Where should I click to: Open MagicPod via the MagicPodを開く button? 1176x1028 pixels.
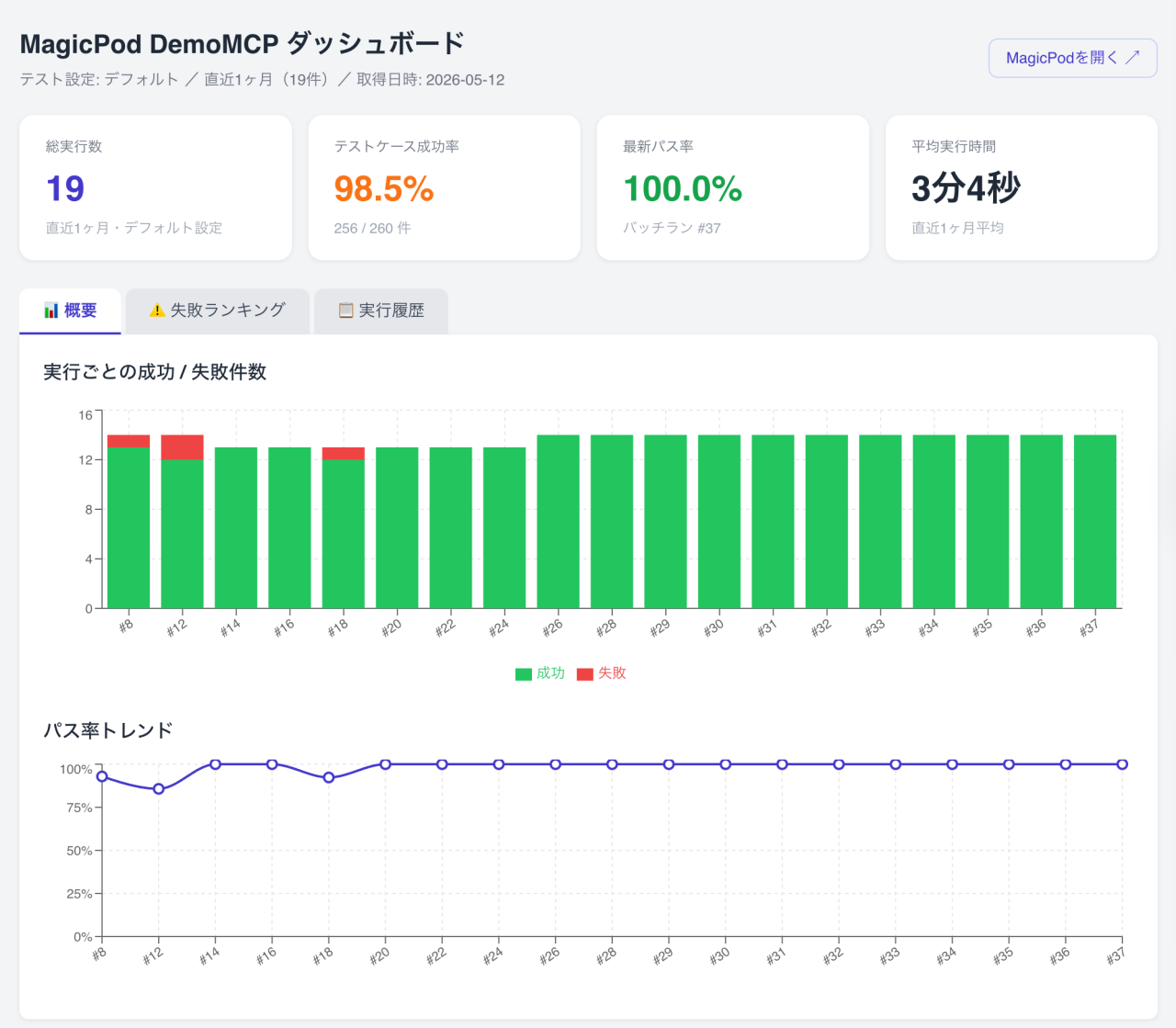1072,58
